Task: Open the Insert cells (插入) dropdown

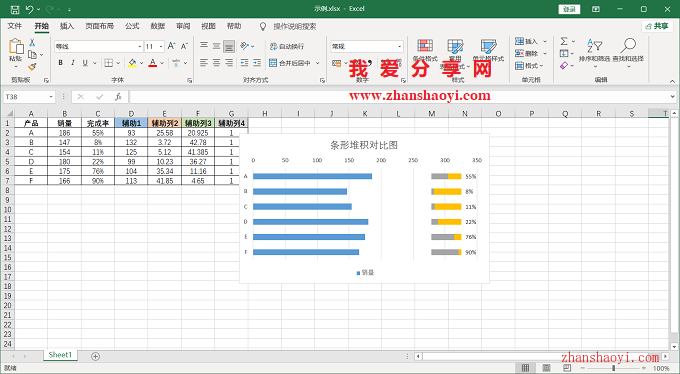Action: click(x=545, y=41)
